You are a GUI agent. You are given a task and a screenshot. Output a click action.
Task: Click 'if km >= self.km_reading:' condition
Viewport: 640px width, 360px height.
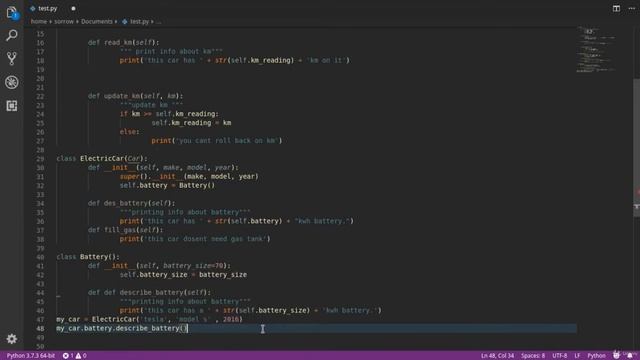[x=169, y=114]
